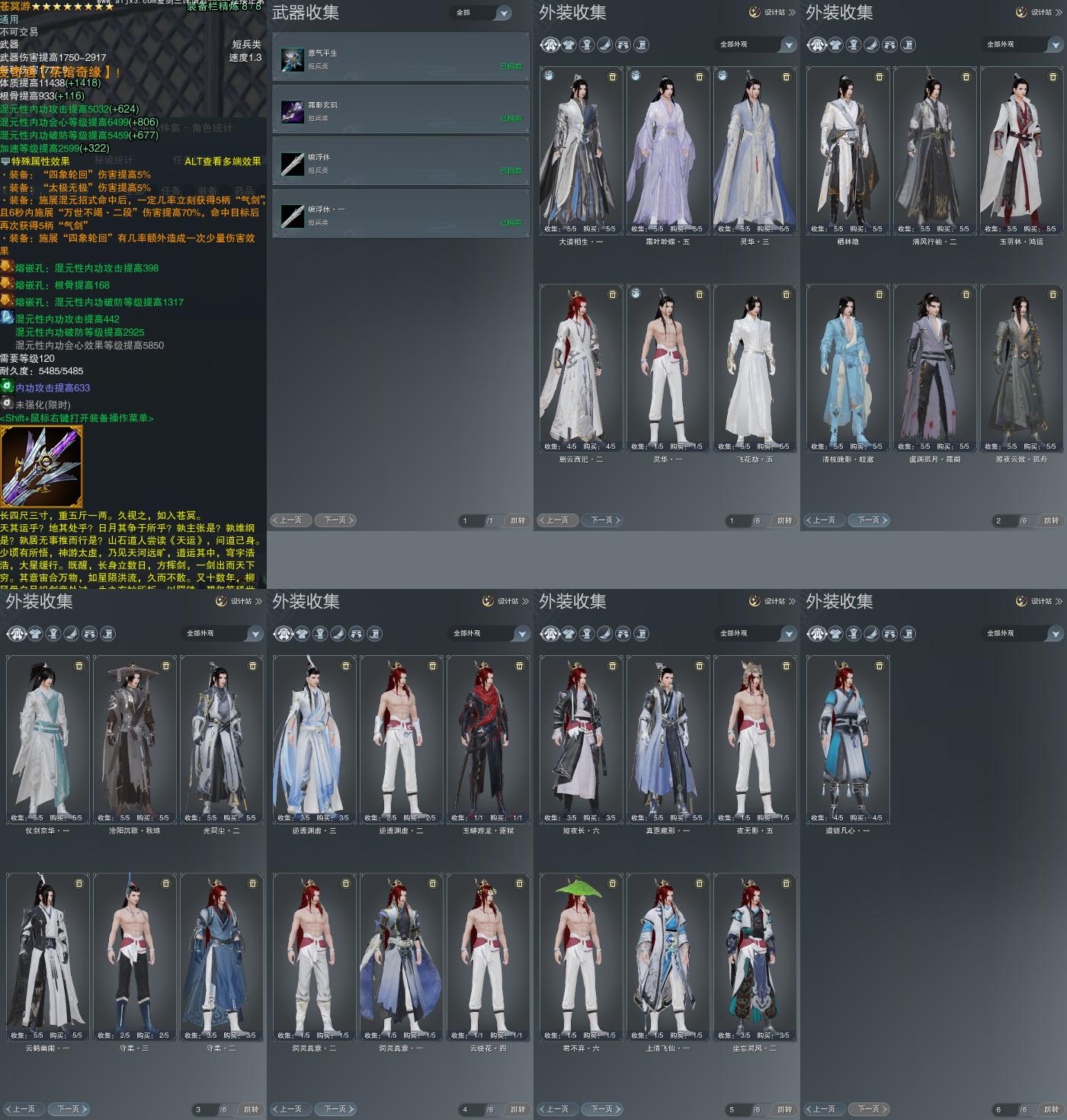Screen dimensions: 1067x1120
Task: Click the trash icon on 逆透渊虚·三 card
Action: click(346, 666)
